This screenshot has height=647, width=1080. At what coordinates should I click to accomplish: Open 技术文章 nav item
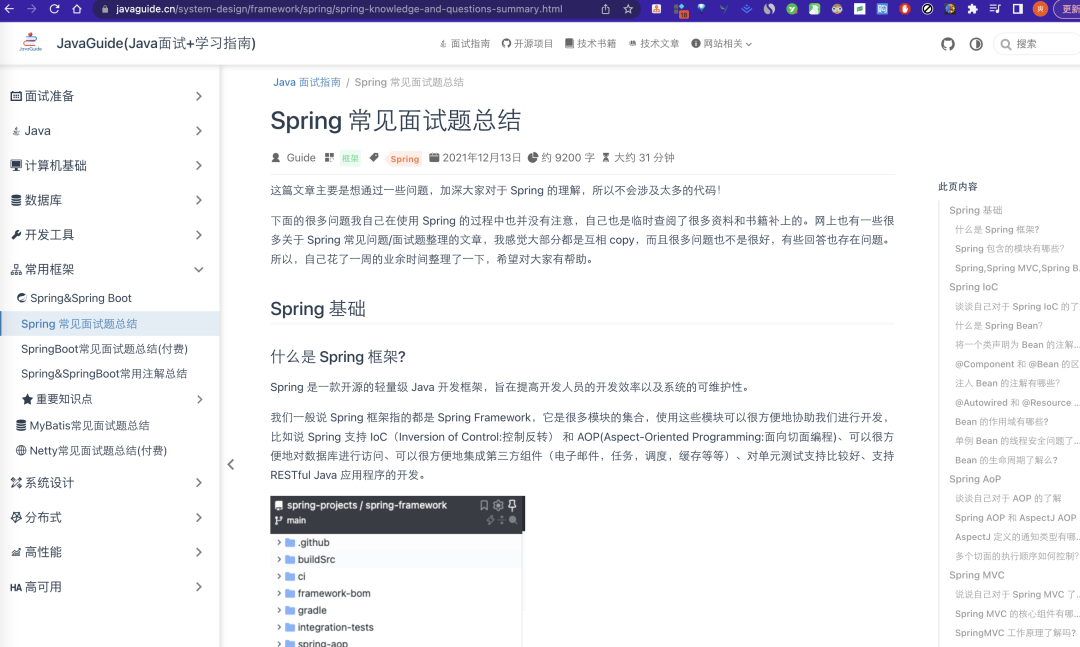(654, 43)
